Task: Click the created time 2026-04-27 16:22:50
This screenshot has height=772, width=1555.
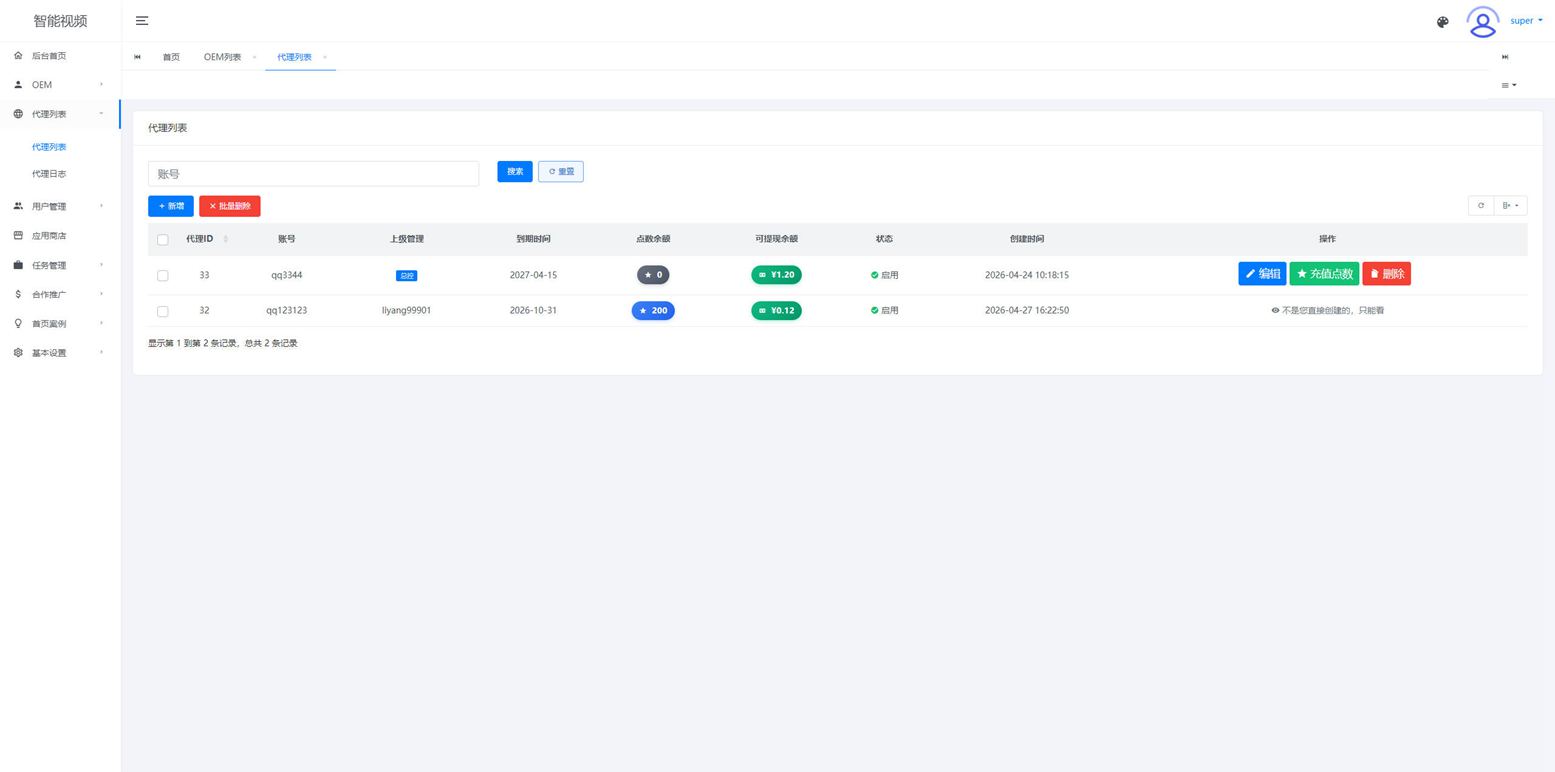Action: (x=1026, y=311)
